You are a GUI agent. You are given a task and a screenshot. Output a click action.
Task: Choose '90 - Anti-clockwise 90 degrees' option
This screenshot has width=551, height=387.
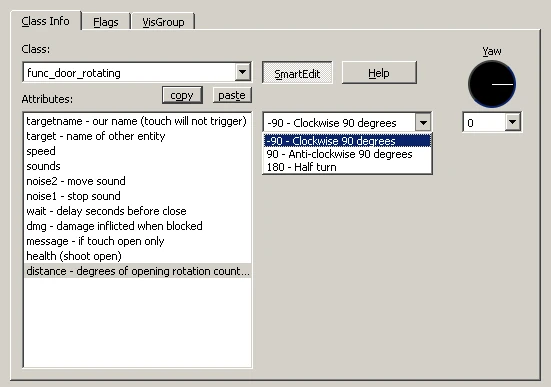[x=347, y=154]
